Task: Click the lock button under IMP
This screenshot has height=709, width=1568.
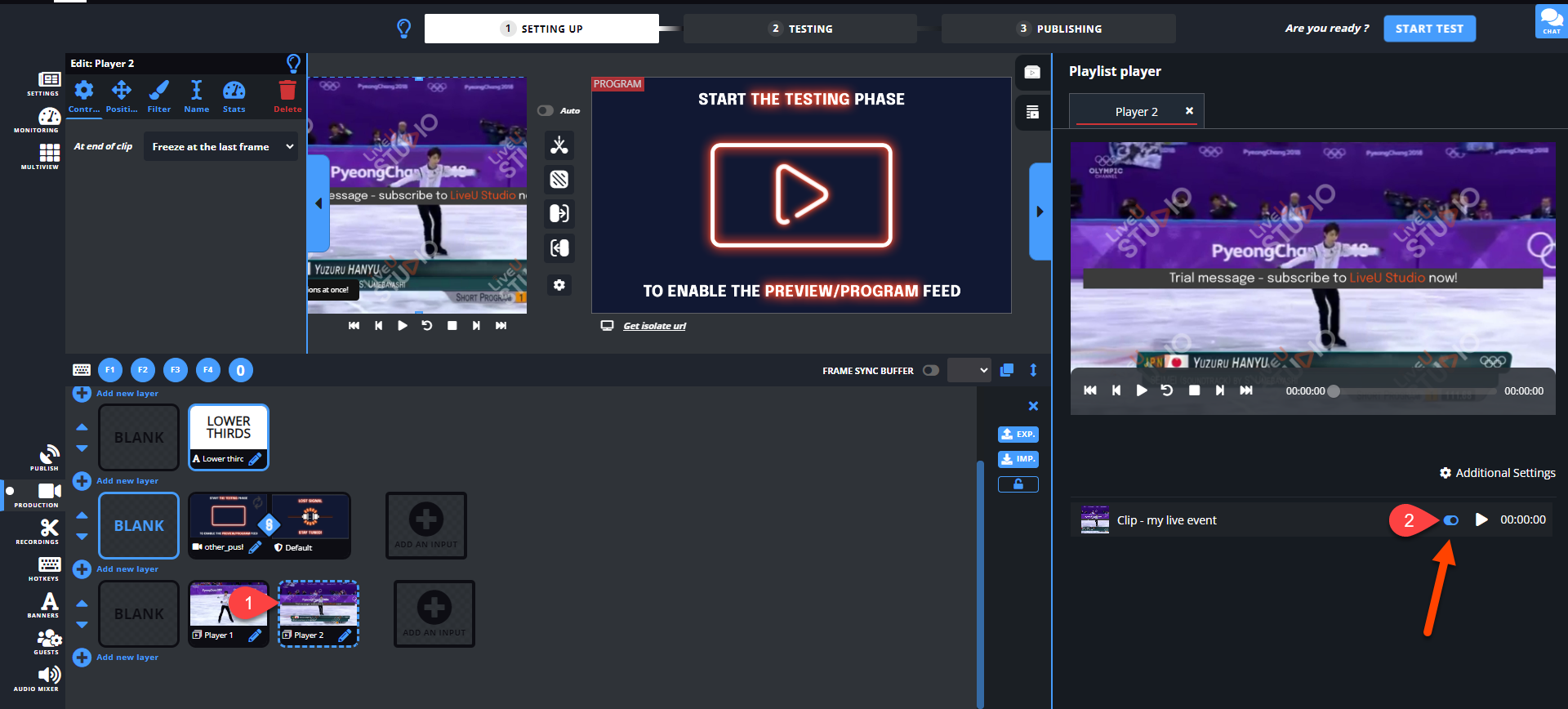Action: point(1018,484)
